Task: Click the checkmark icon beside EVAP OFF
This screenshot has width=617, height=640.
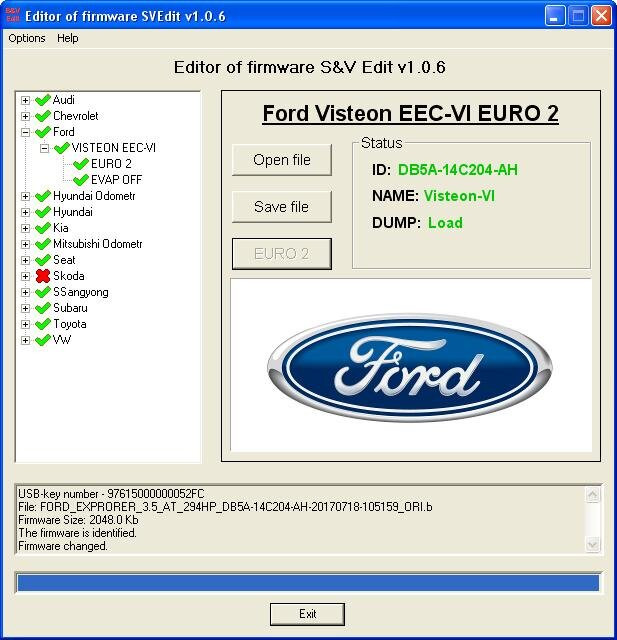Action: [x=80, y=180]
